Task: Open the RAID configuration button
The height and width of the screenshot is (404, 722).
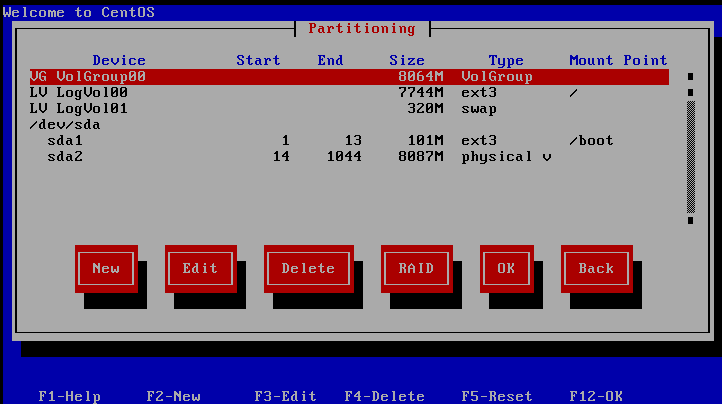Action: click(416, 268)
